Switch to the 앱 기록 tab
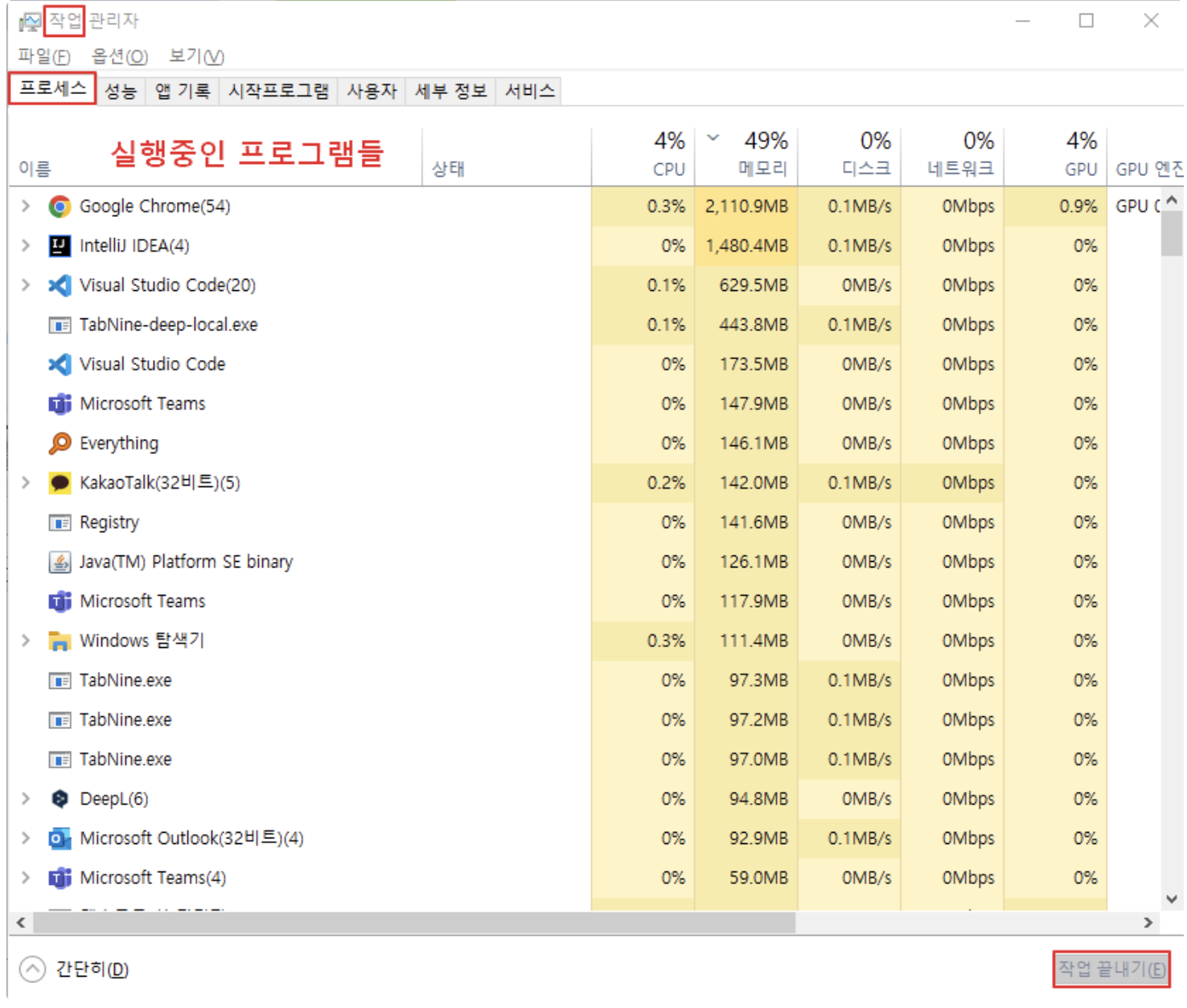The image size is (1187, 1008). coord(183,91)
